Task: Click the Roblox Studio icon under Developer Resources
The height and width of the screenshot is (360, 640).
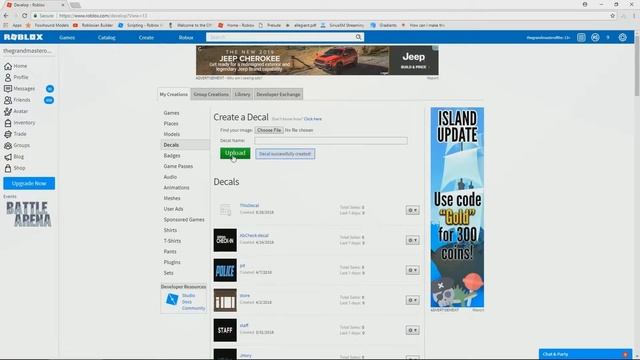Action: (172, 300)
